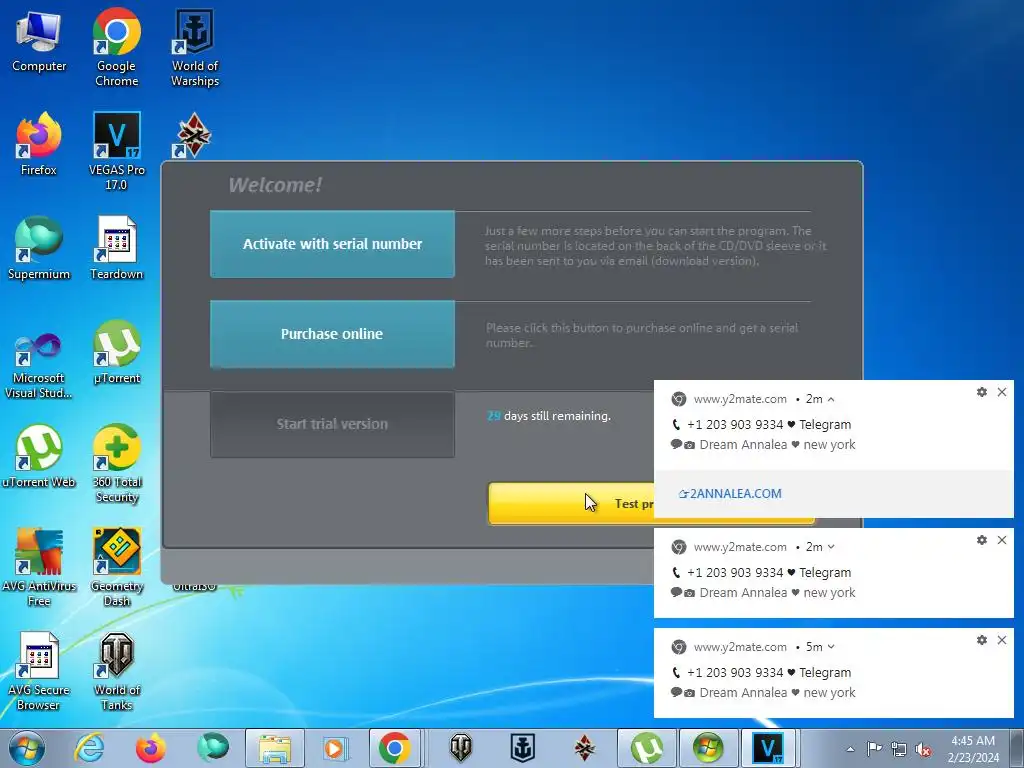Open the 2ANNALEA.COM notification link
Screen dimensions: 1024x768
[x=730, y=494]
